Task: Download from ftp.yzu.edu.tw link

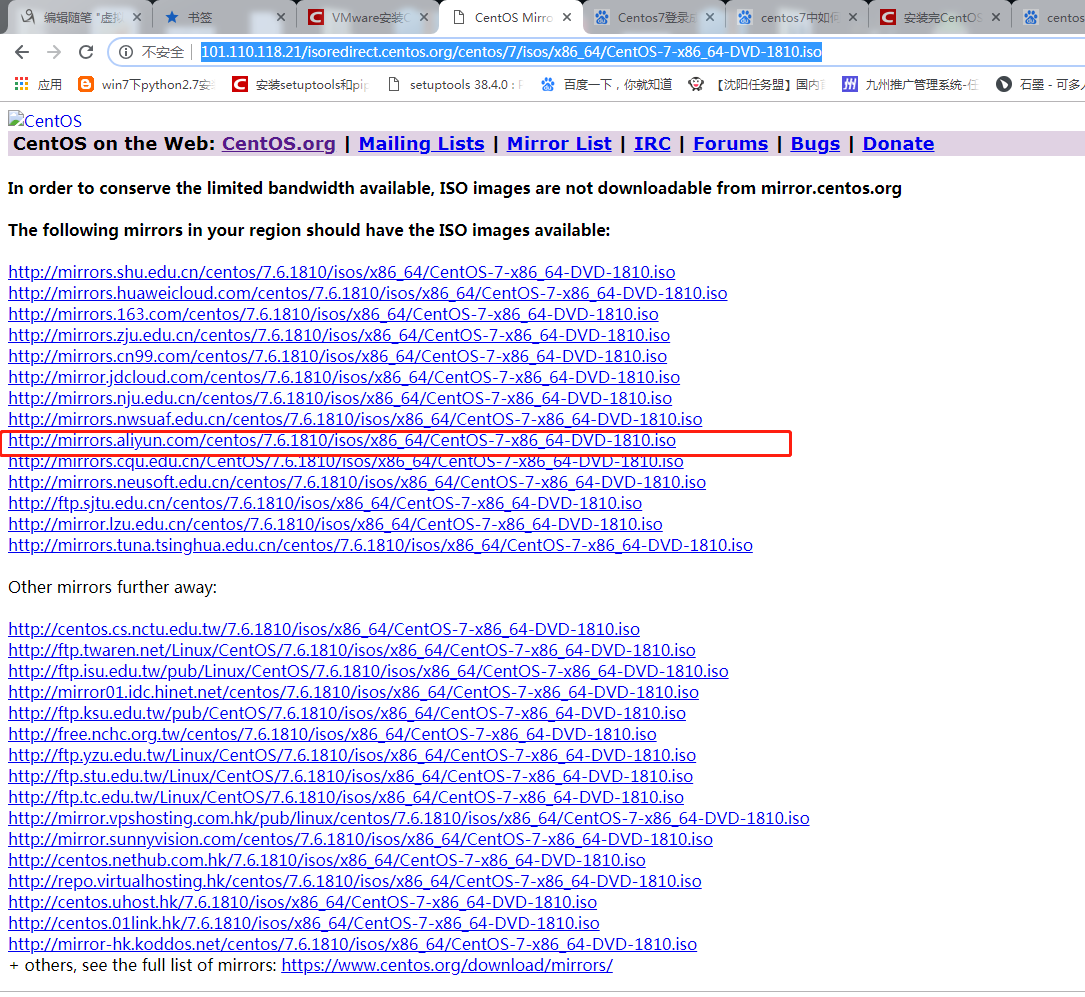Action: tap(352, 755)
